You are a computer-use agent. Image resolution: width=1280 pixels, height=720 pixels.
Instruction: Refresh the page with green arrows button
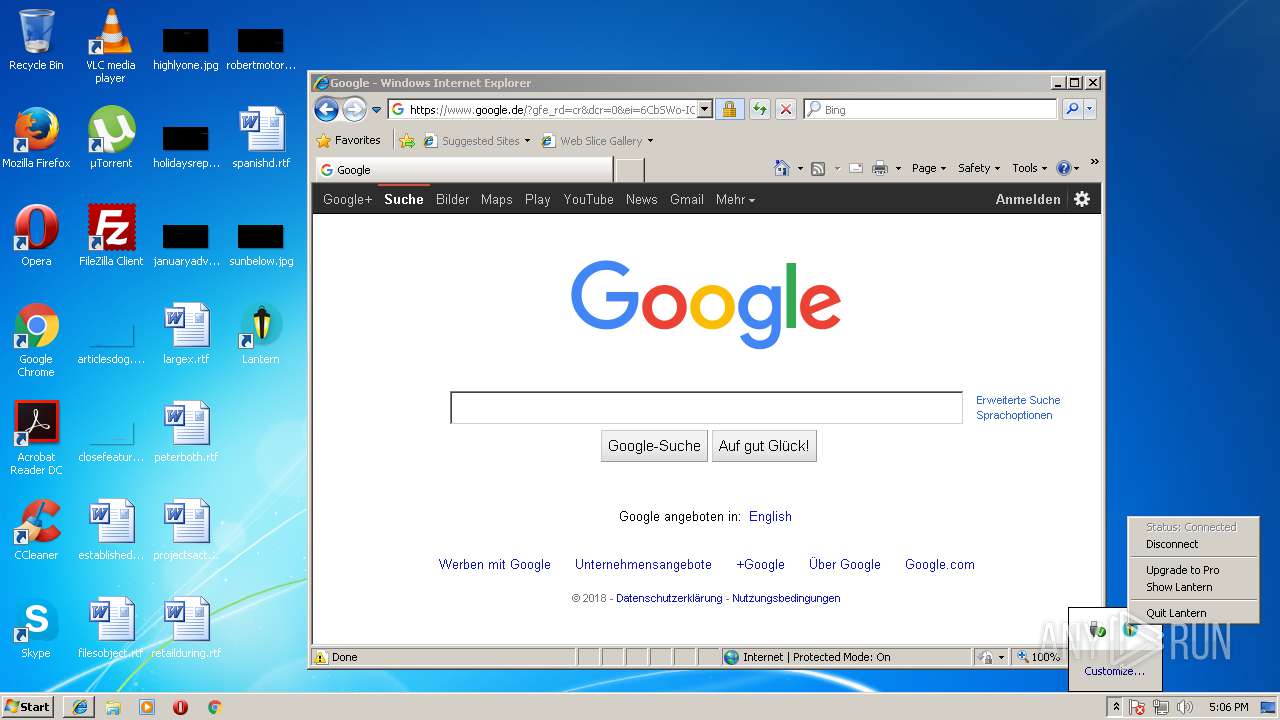(760, 109)
